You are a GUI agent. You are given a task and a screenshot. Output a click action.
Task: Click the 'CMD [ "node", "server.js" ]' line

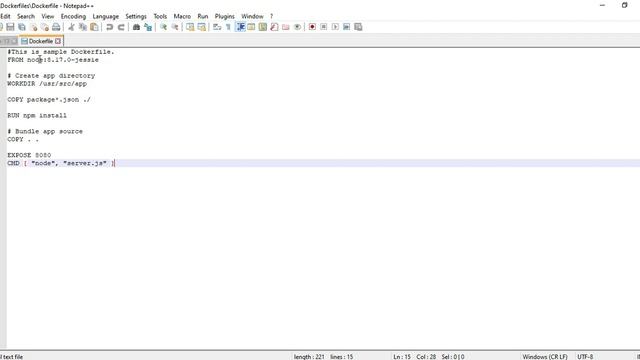tap(61, 163)
